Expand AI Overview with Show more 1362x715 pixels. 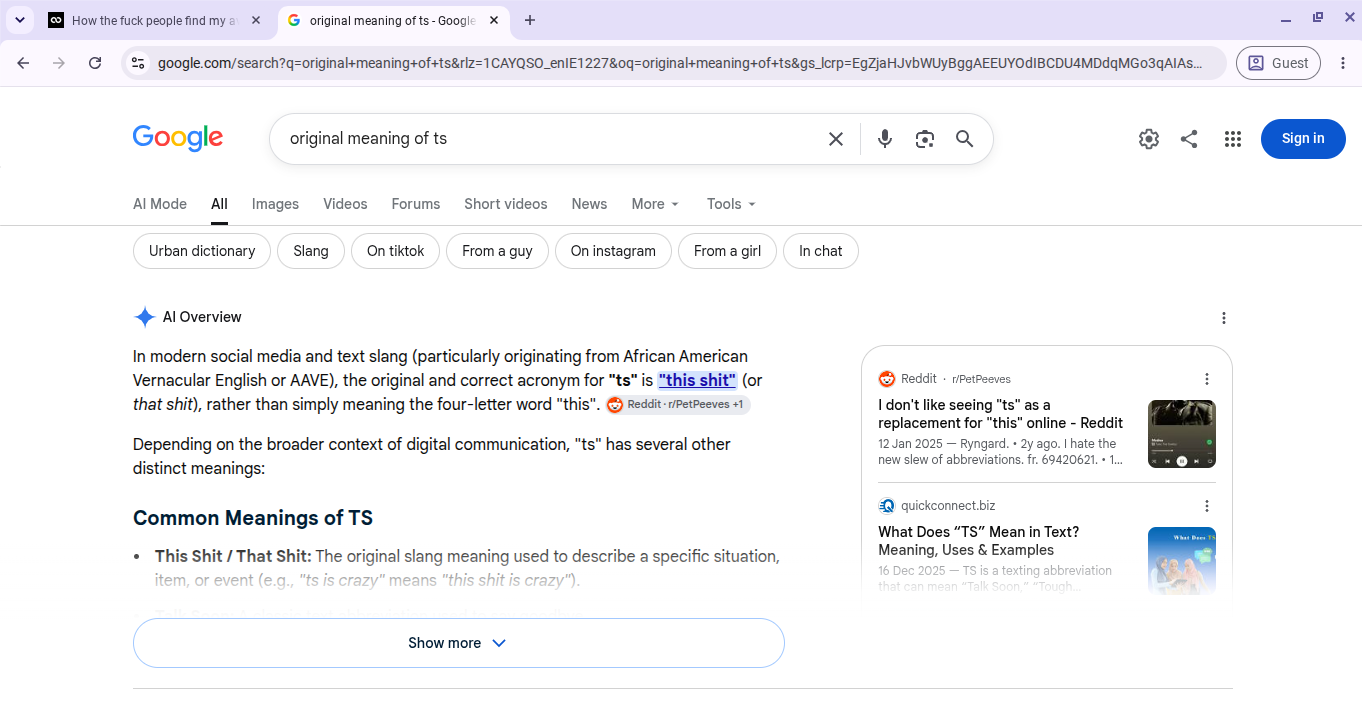[459, 643]
